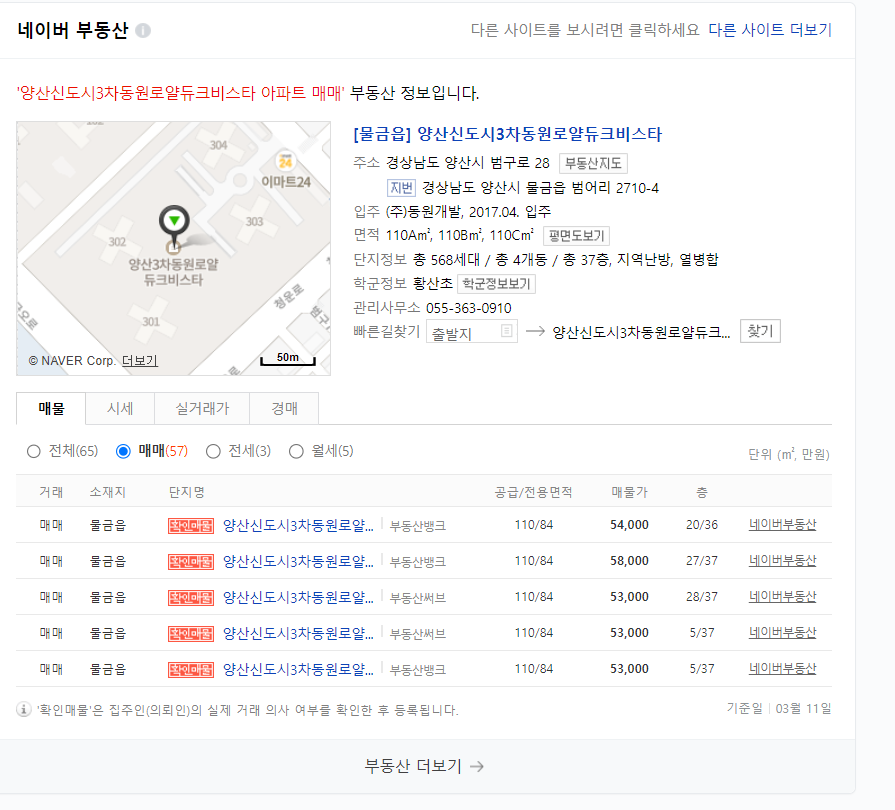This screenshot has height=810, width=895.
Task: Select the 매매(57) radio button
Action: (123, 452)
